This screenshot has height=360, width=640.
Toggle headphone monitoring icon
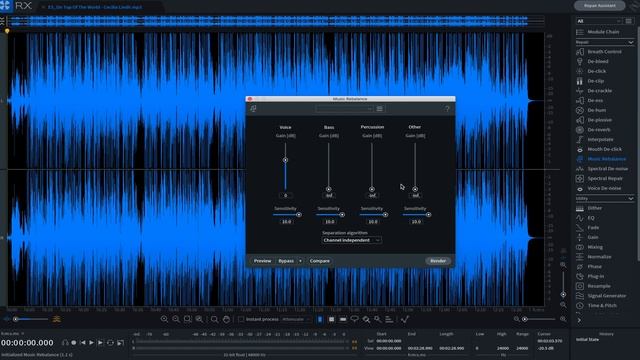pyautogui.click(x=65, y=343)
